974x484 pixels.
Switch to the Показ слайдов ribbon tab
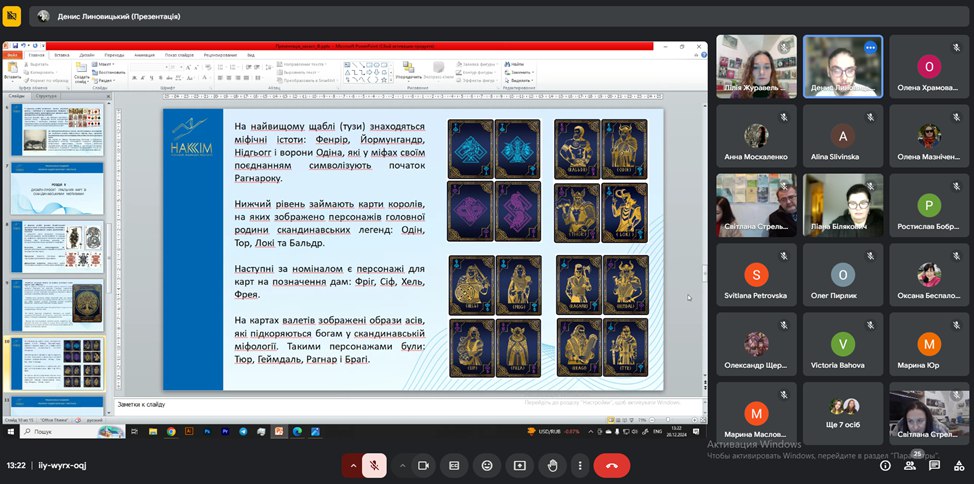point(179,55)
